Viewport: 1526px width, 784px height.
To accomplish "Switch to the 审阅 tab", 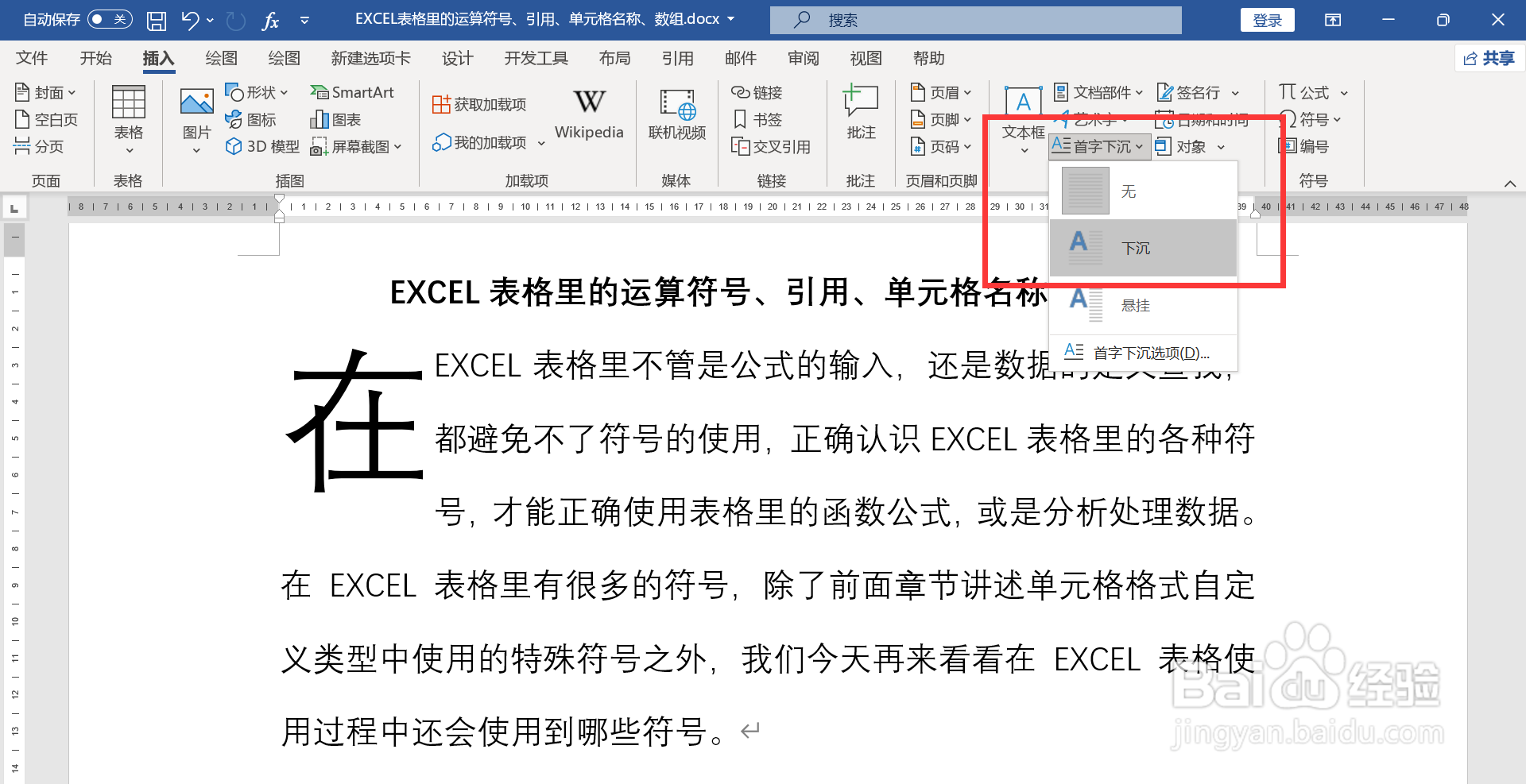I will 804,58.
